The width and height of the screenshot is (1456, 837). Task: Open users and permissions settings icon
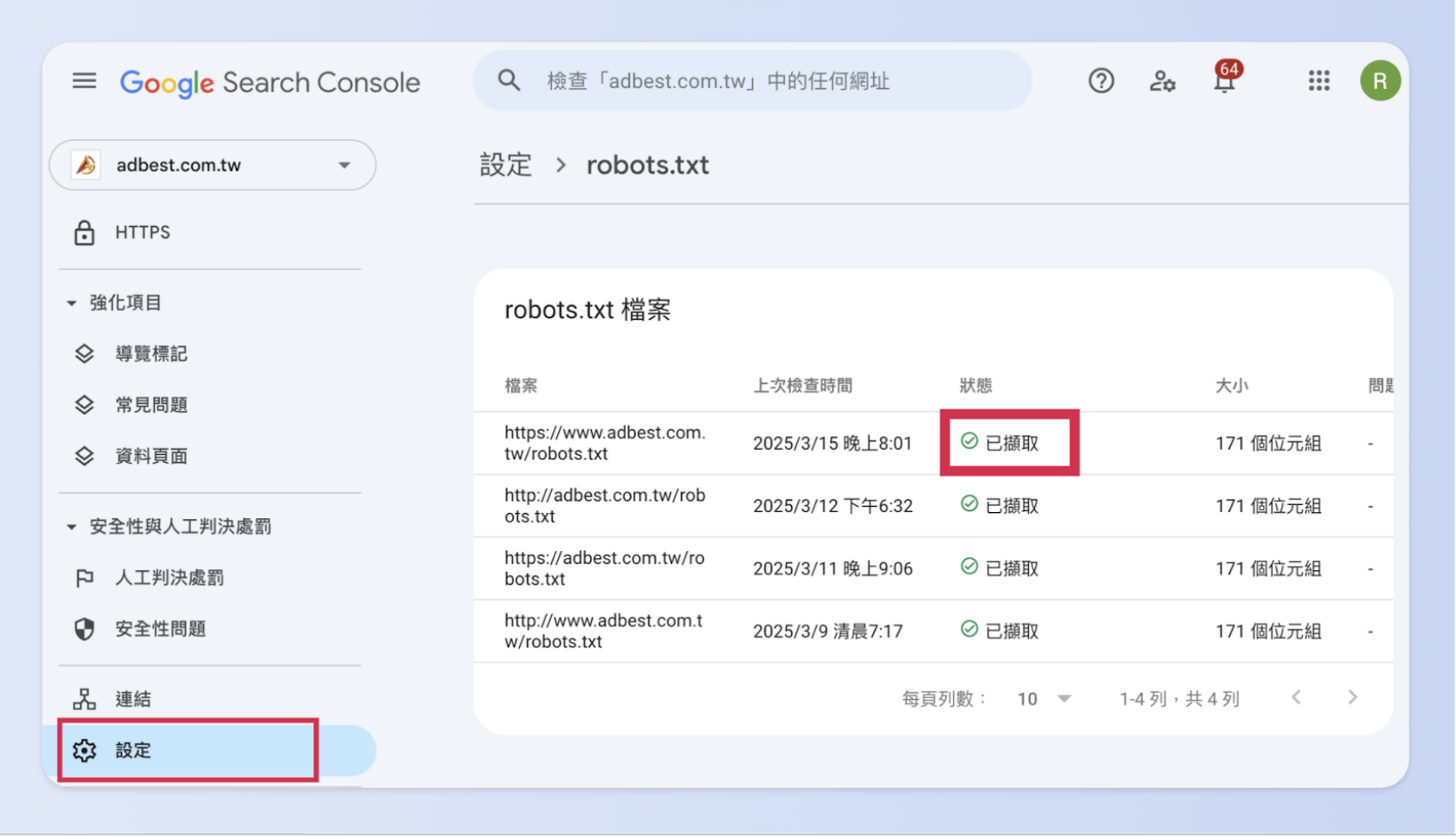coord(1162,81)
